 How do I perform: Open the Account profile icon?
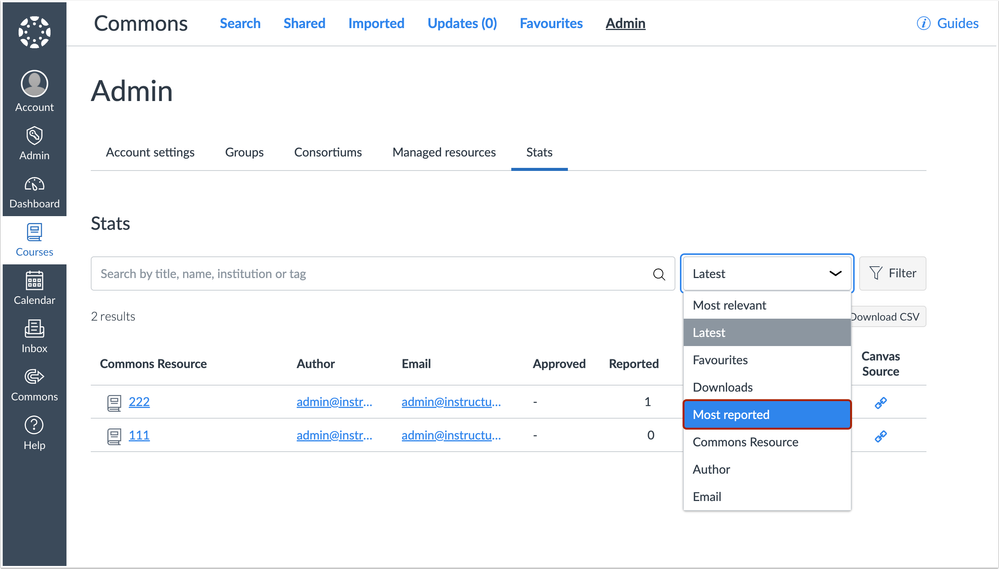[x=34, y=85]
